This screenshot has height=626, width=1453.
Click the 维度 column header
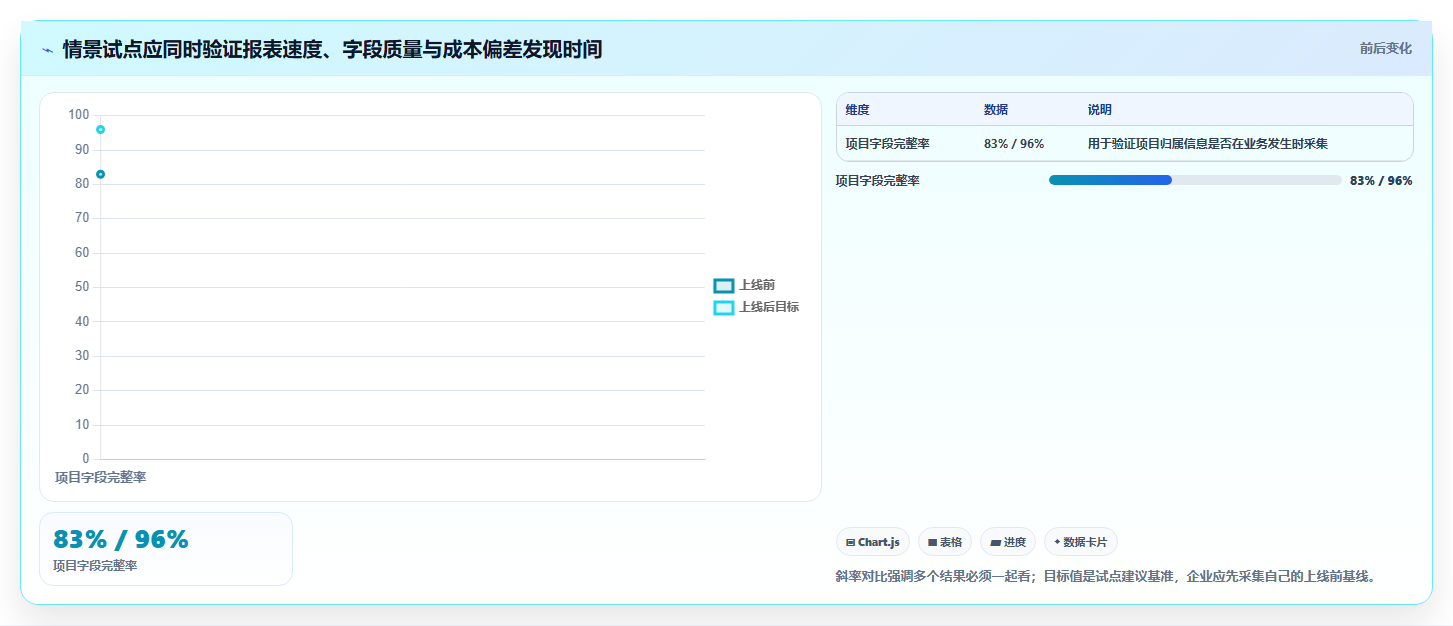coord(858,110)
